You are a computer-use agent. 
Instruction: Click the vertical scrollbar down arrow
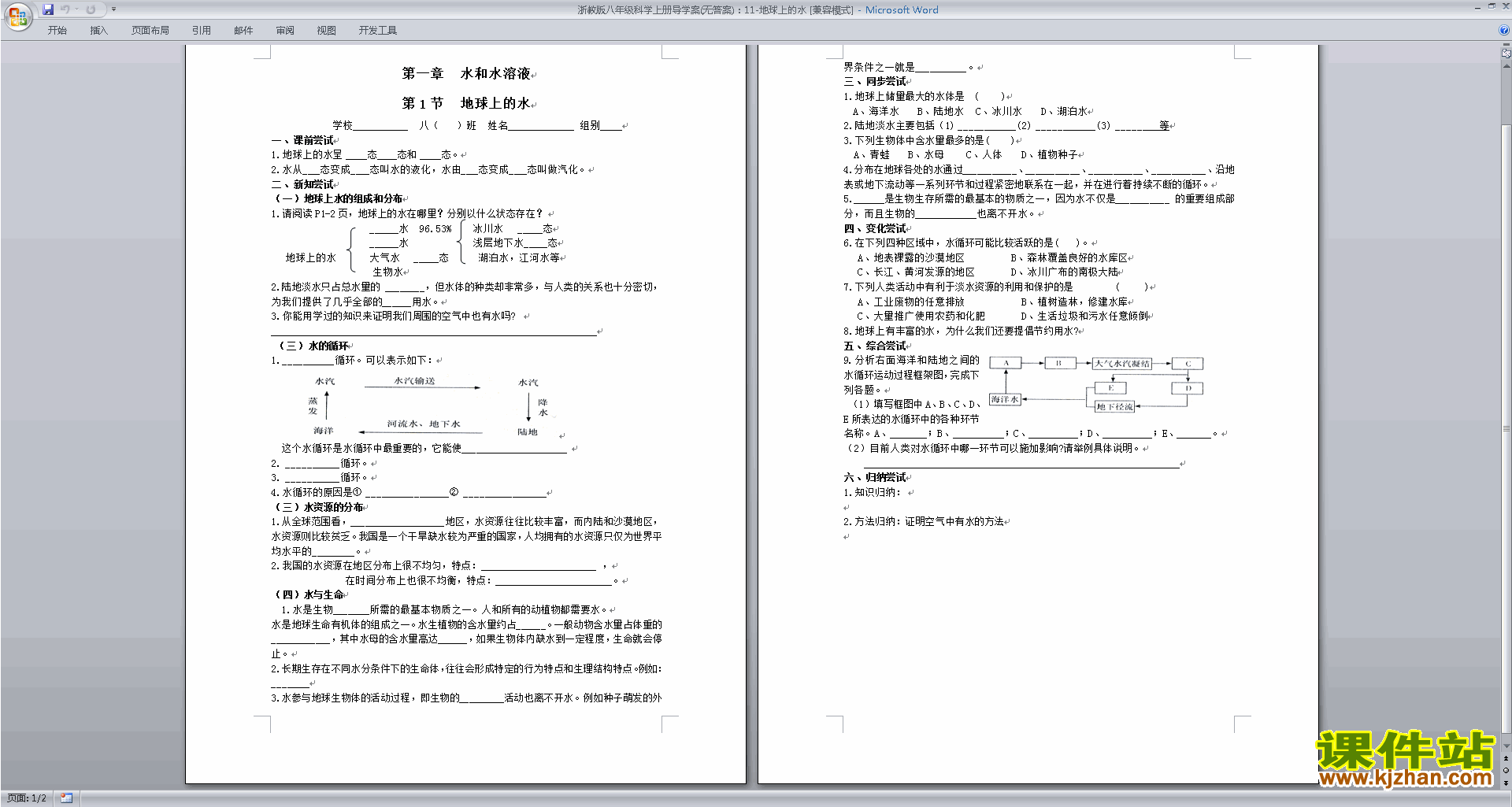pos(1506,746)
